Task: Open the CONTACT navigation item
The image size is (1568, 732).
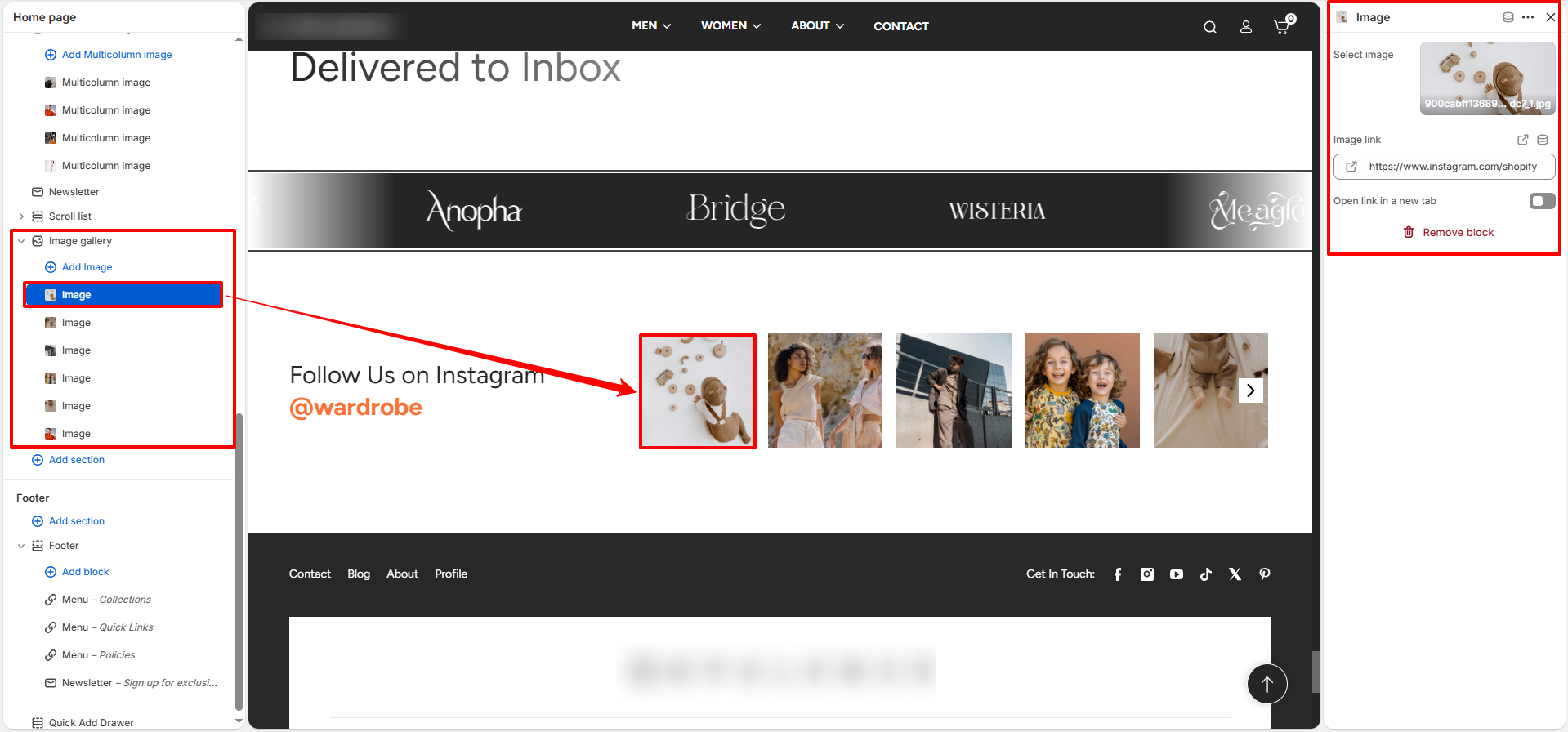Action: point(901,26)
